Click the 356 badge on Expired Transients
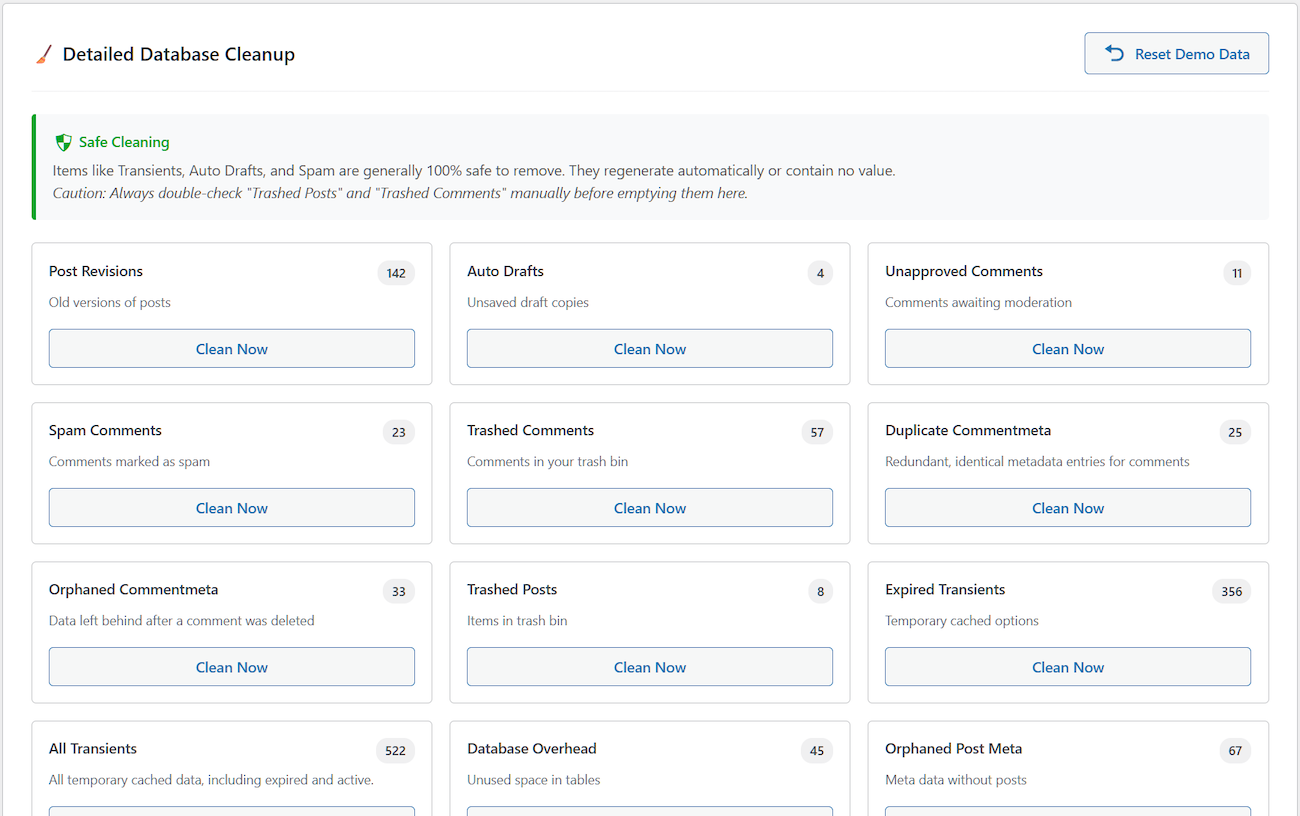 [x=1231, y=591]
